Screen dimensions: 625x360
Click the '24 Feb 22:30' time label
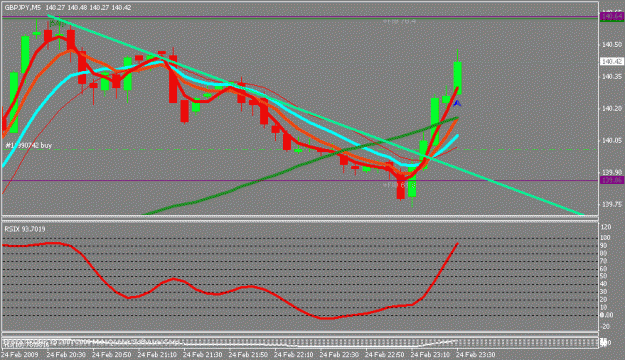tap(339, 354)
